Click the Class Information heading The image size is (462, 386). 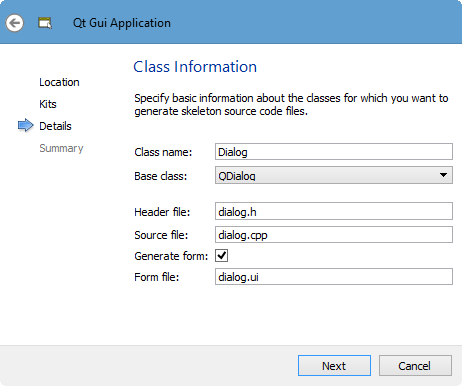click(195, 67)
